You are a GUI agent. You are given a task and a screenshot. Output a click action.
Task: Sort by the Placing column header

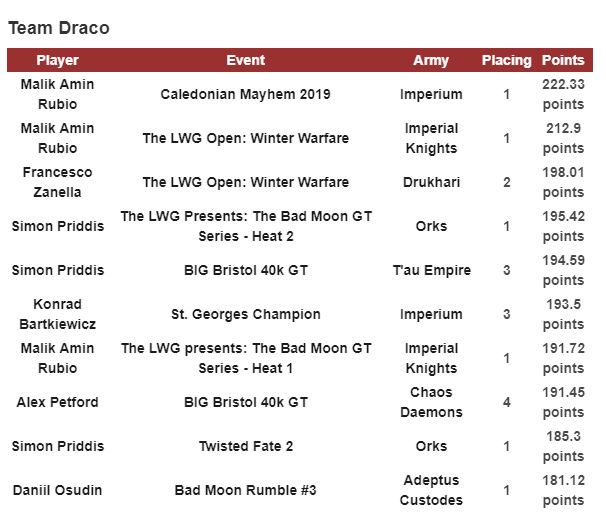pyautogui.click(x=506, y=60)
